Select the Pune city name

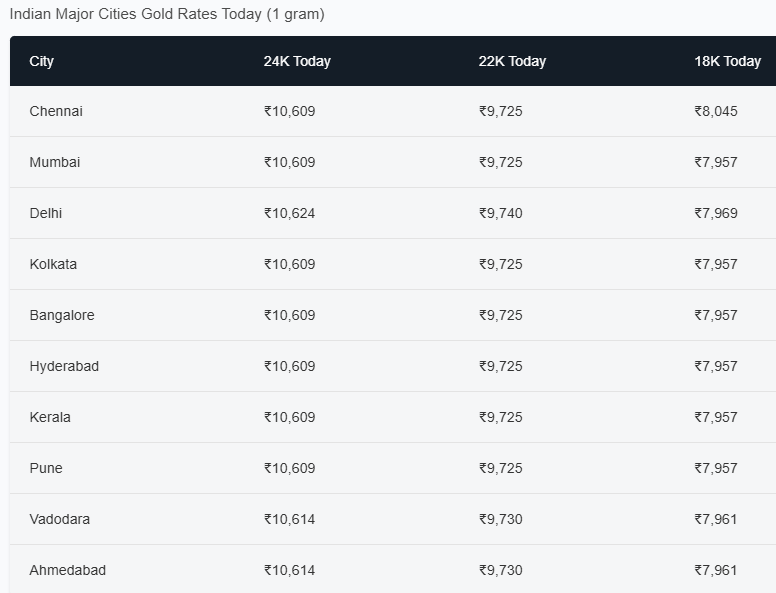pyautogui.click(x=46, y=468)
